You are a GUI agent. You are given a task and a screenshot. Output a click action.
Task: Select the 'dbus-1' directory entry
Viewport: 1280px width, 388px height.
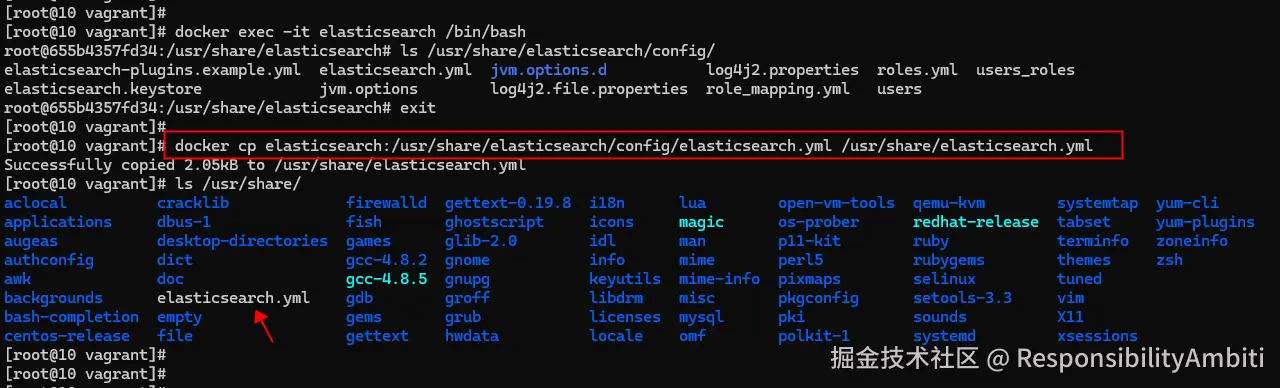click(184, 222)
